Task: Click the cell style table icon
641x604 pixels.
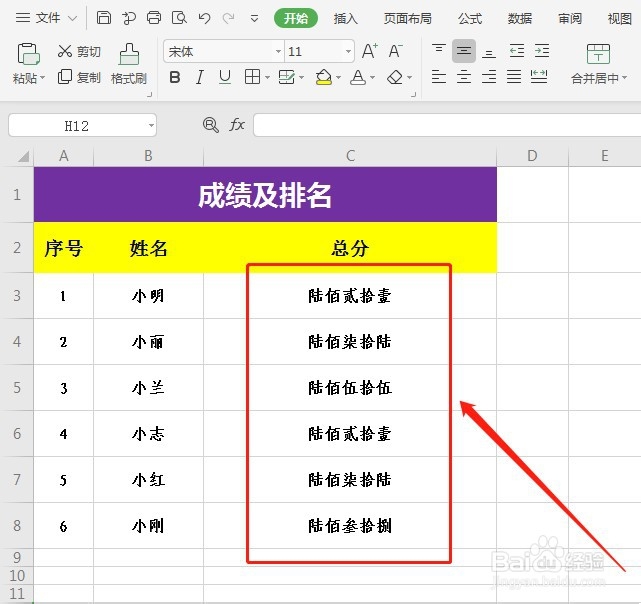Action: pos(286,77)
